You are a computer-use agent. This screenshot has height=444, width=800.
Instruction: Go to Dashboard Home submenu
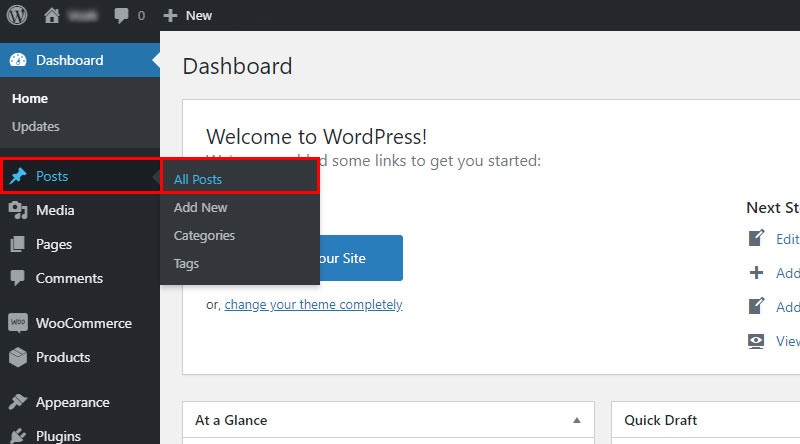[x=30, y=98]
